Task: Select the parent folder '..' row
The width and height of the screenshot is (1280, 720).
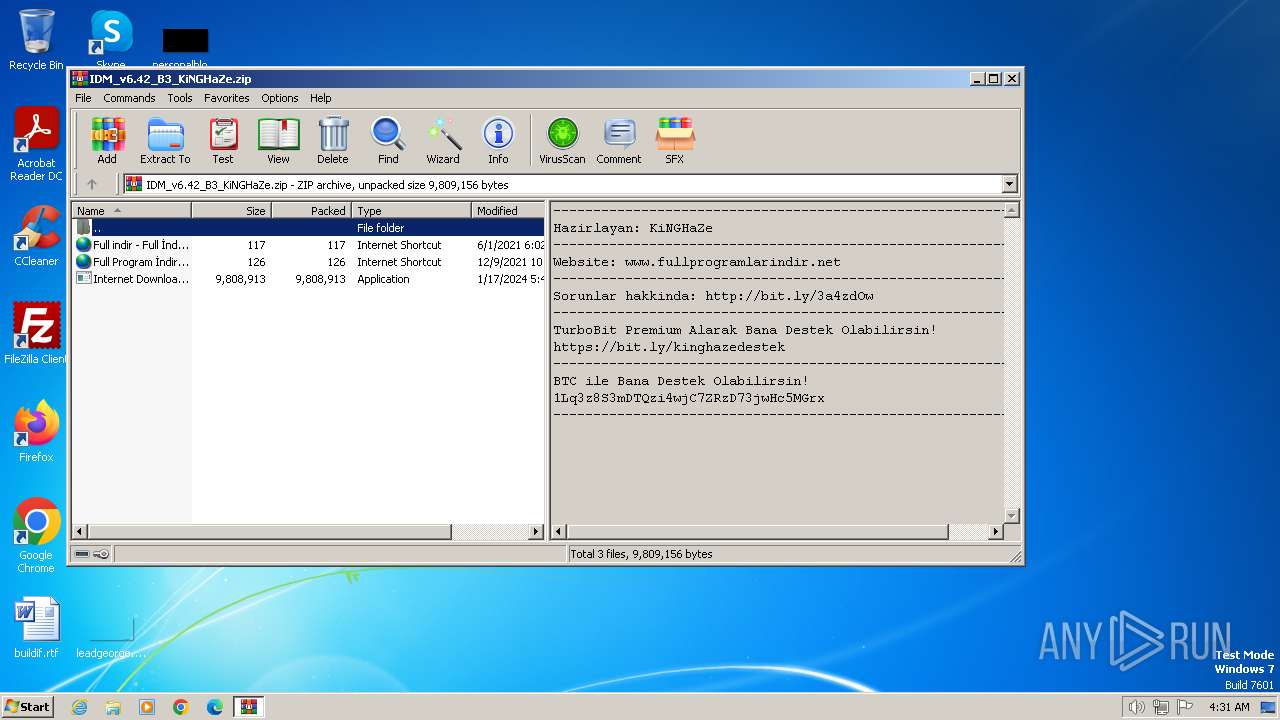Action: coord(308,228)
